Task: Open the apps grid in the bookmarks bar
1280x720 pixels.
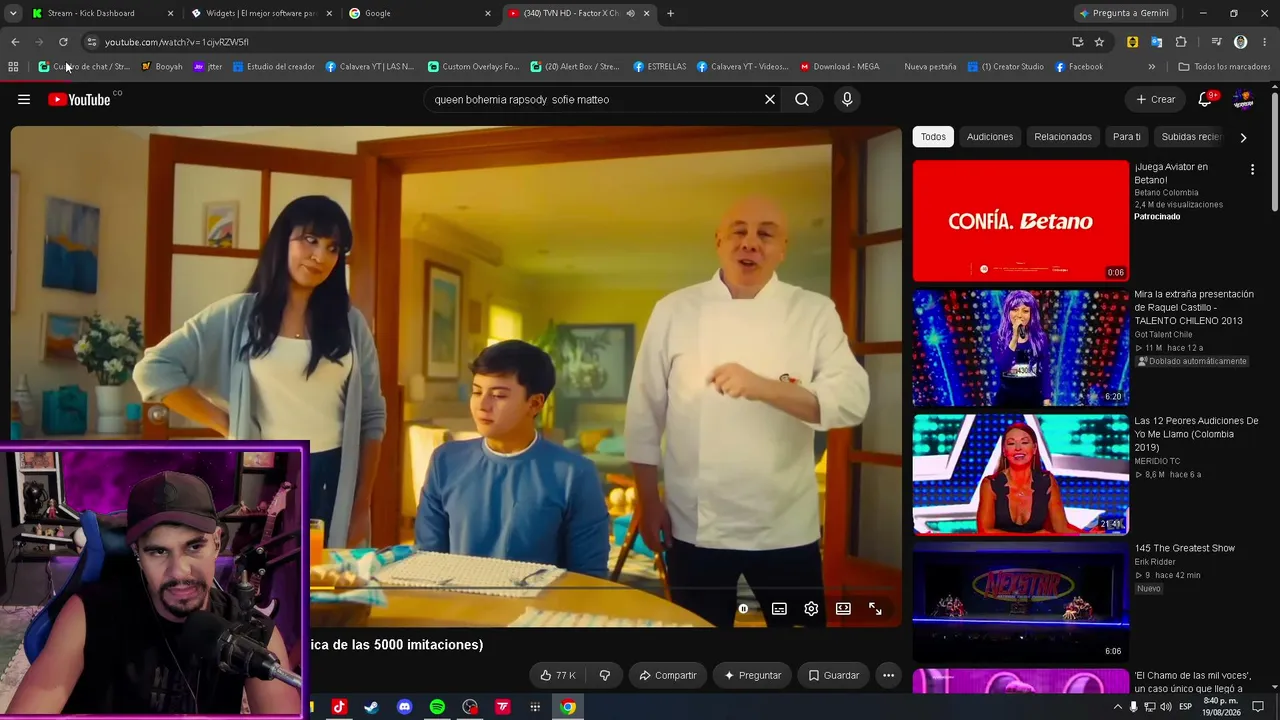Action: tap(13, 67)
